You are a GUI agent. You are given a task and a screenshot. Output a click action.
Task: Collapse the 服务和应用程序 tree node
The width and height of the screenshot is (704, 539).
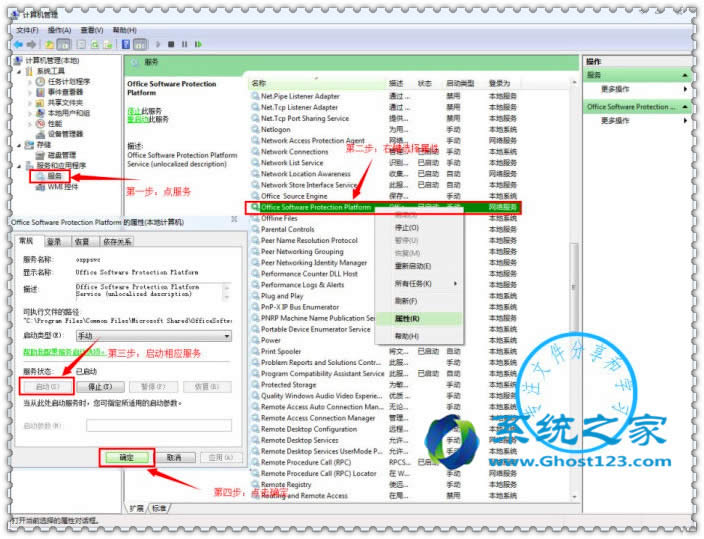19,166
